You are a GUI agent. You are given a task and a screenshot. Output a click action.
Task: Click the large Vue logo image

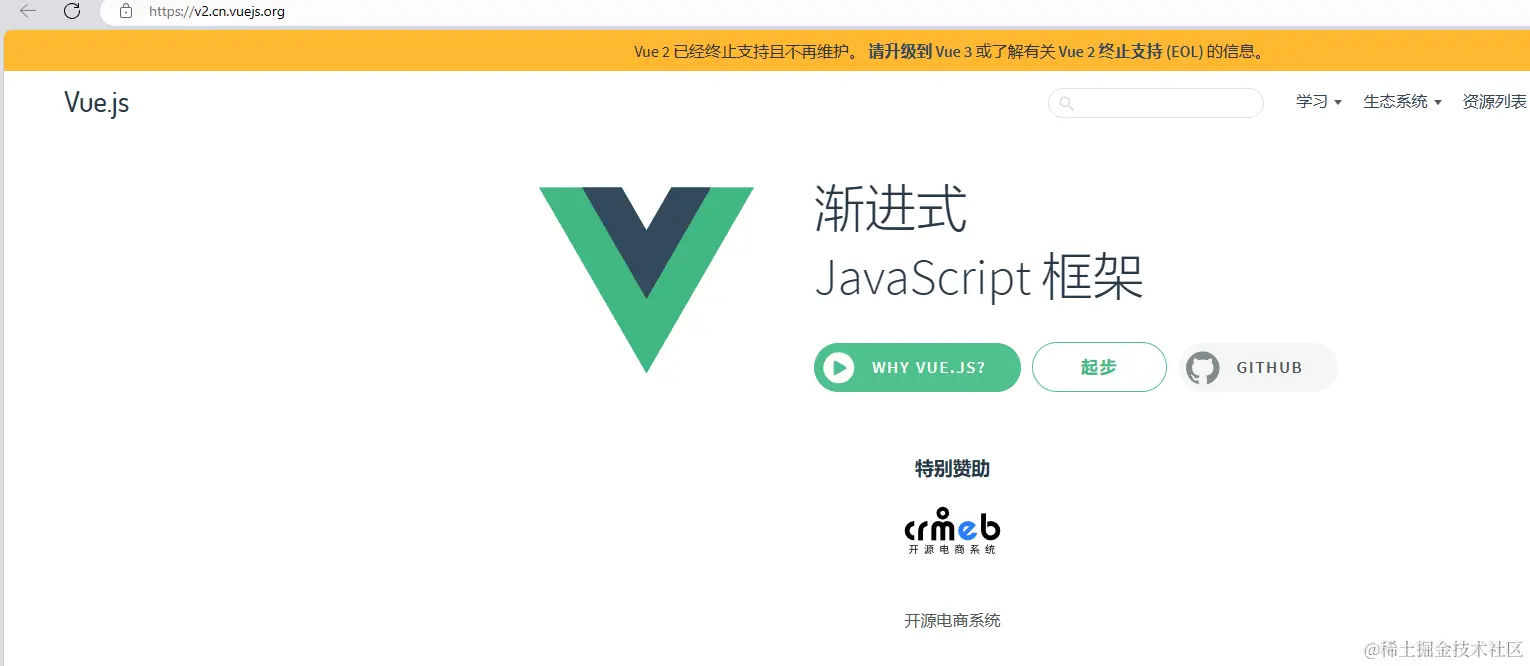pos(646,279)
